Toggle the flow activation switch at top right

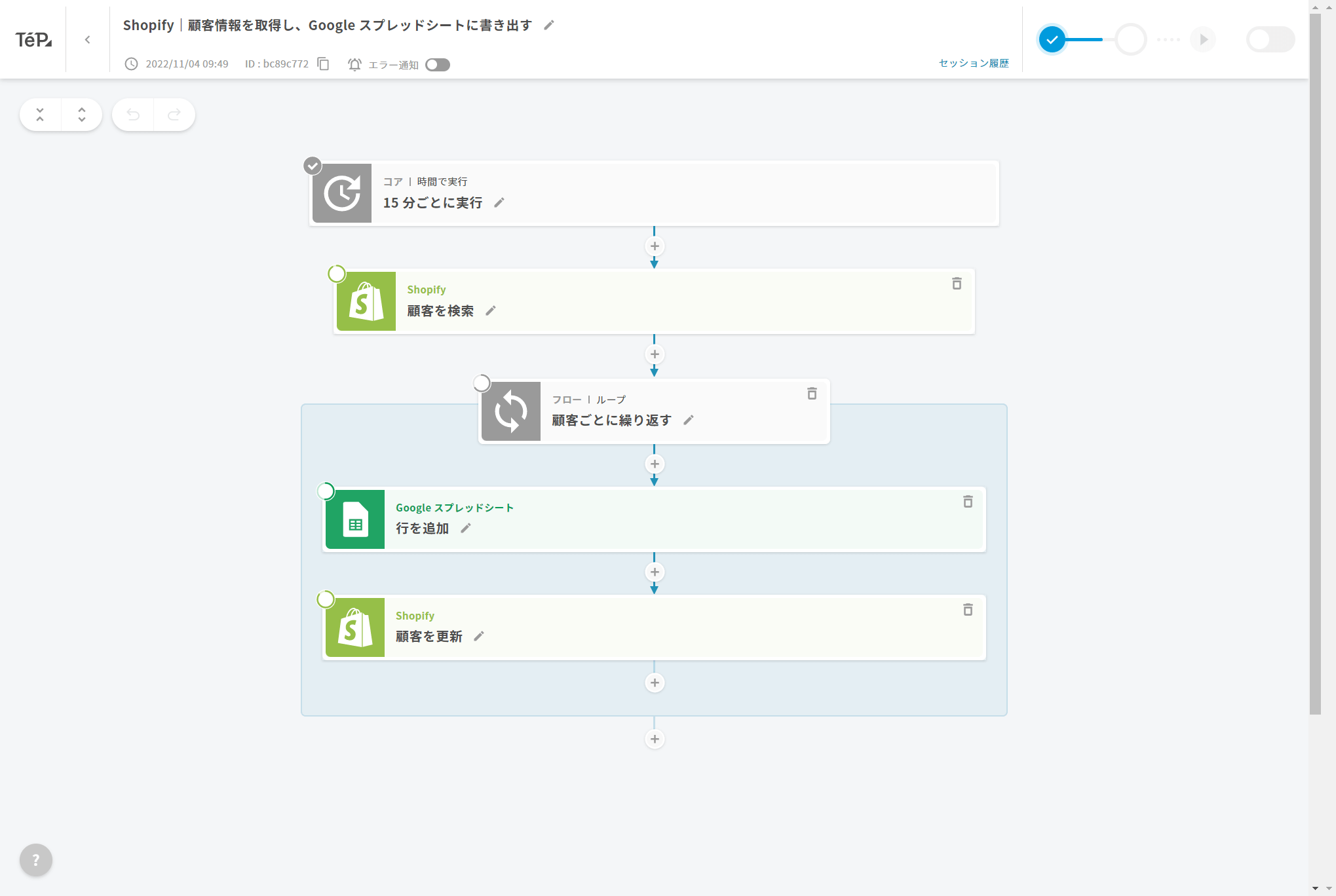coord(1270,39)
